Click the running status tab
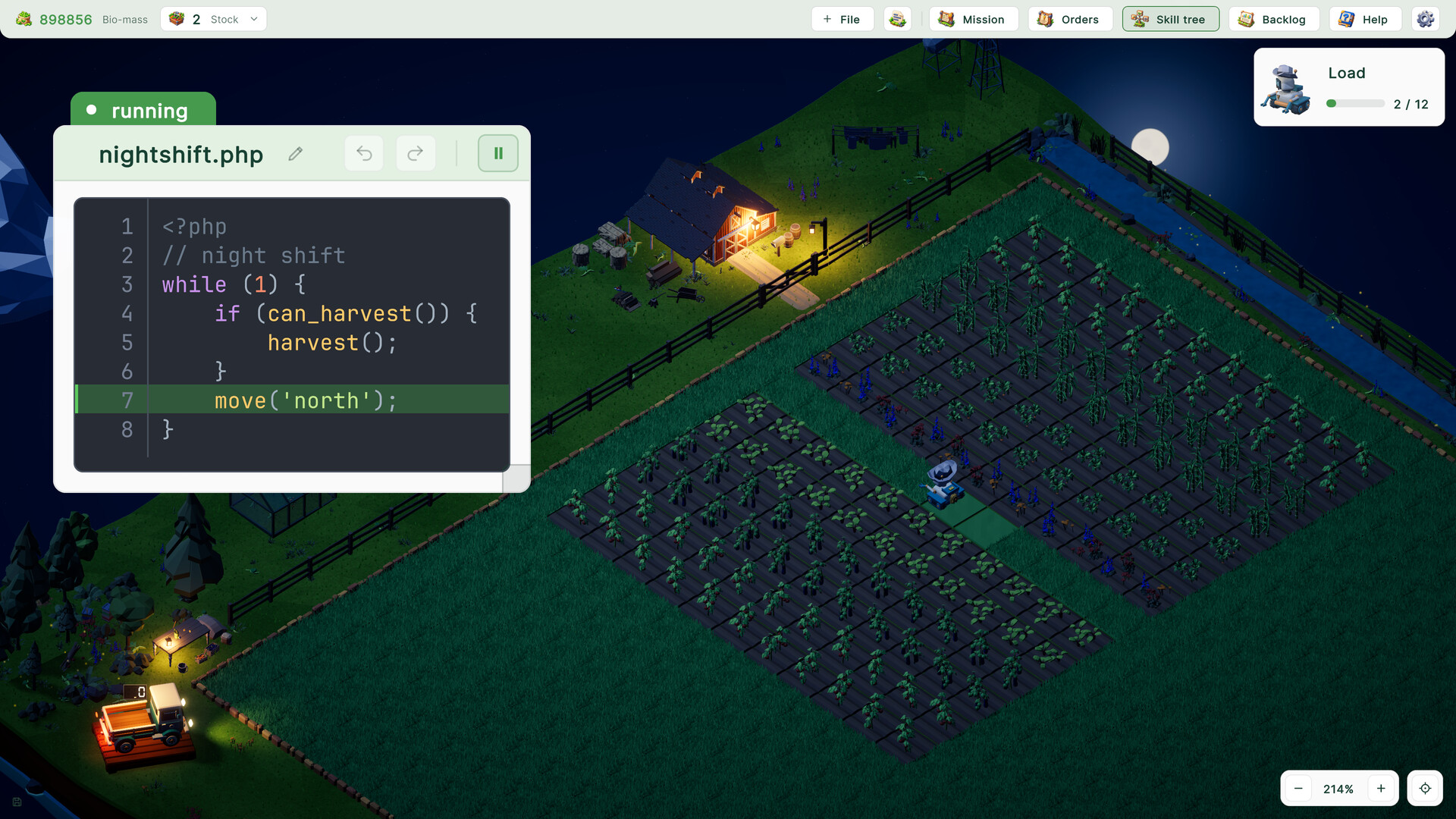Screen dimensions: 1456x819 143,110
